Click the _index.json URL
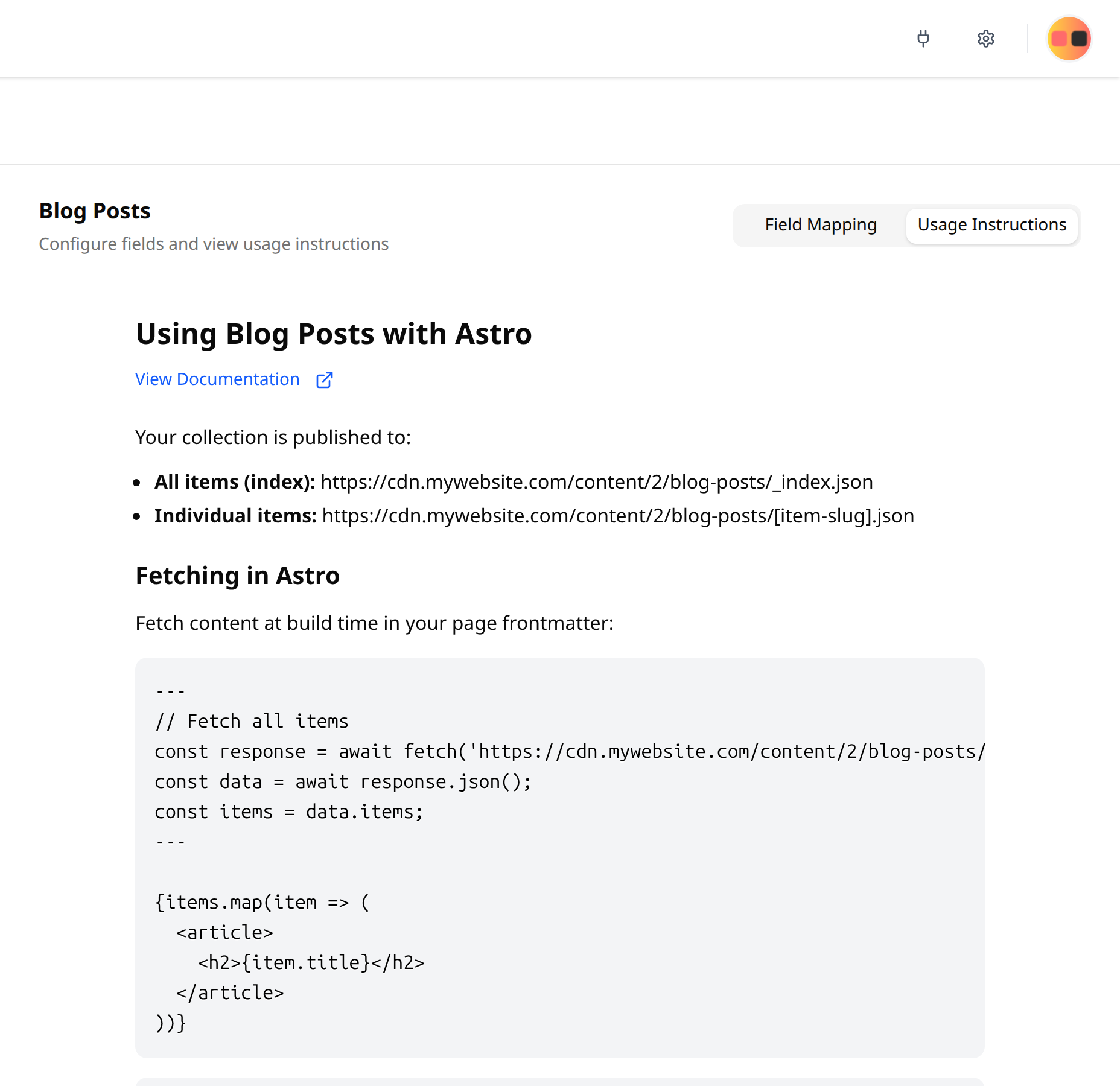Image resolution: width=1120 pixels, height=1086 pixels. (x=597, y=481)
